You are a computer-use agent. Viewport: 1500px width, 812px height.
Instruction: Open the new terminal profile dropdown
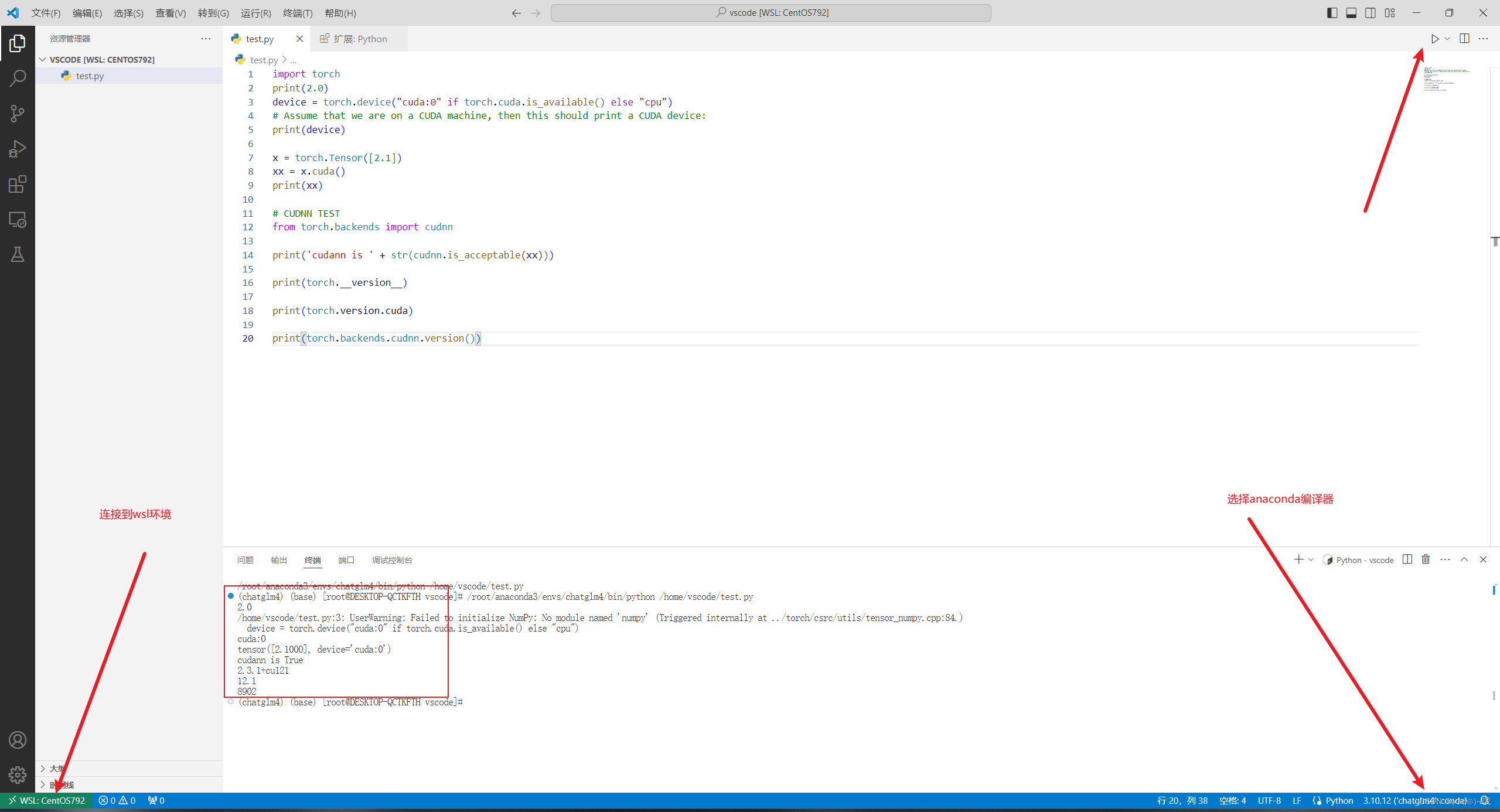[1311, 559]
